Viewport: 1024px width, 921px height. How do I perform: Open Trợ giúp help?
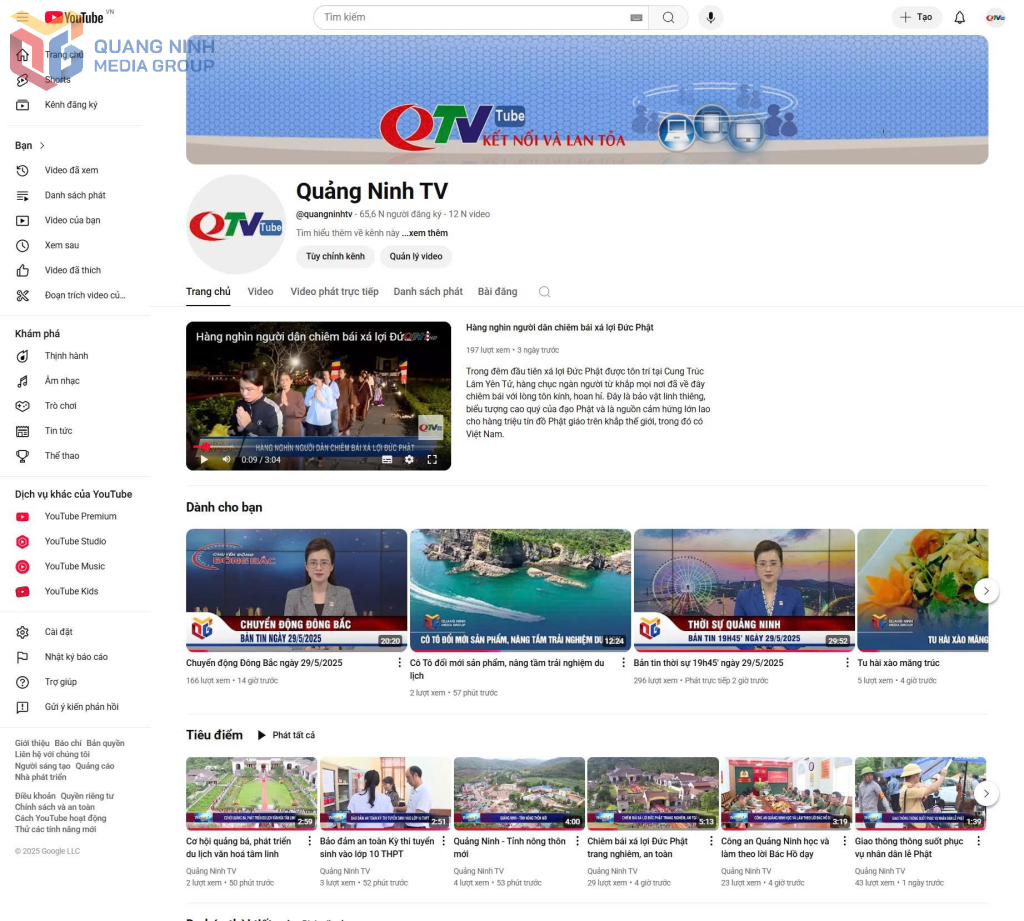tap(60, 682)
